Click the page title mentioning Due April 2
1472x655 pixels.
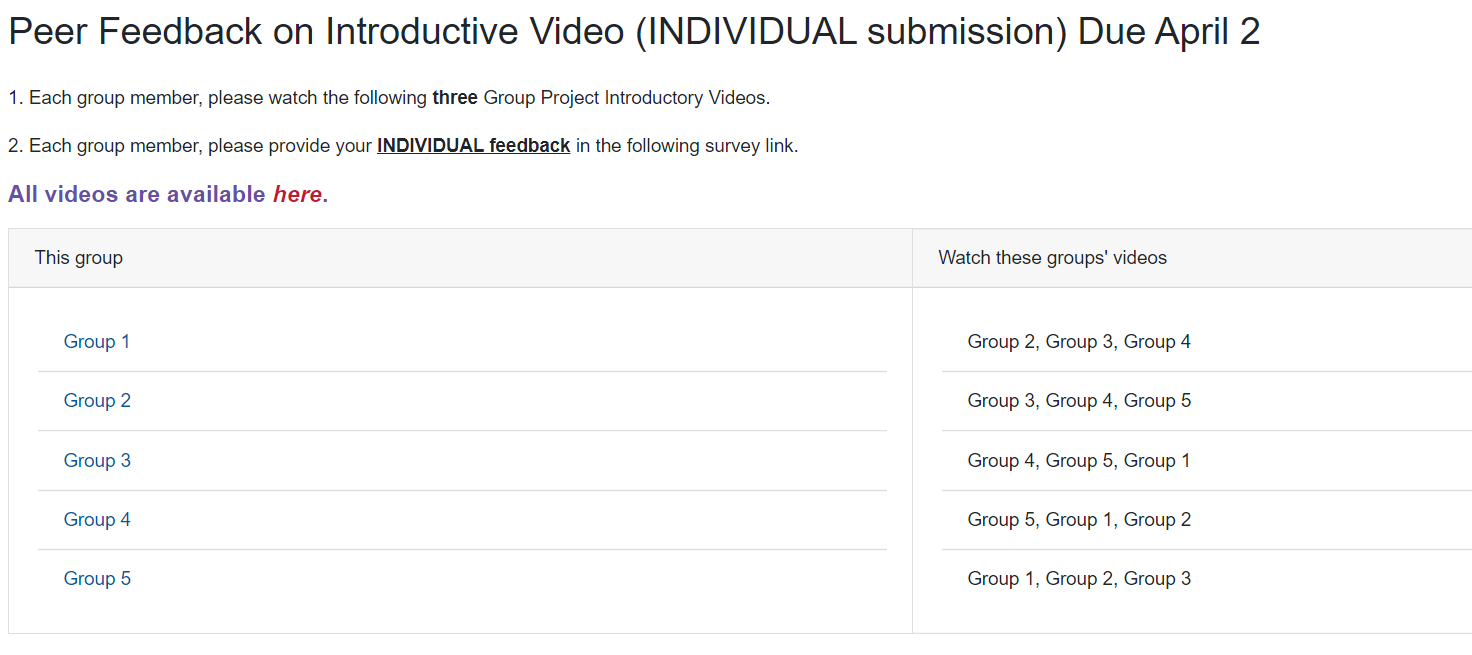coord(634,33)
